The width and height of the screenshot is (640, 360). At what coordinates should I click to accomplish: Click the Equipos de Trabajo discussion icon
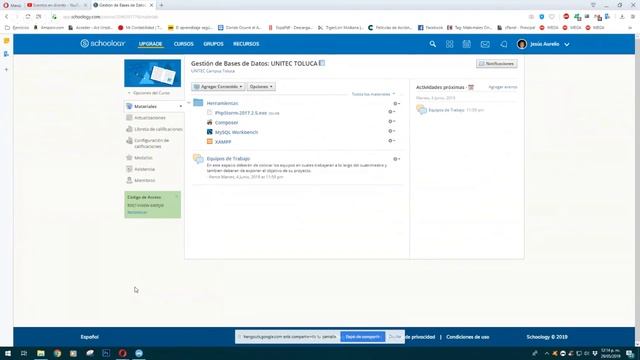(x=198, y=159)
